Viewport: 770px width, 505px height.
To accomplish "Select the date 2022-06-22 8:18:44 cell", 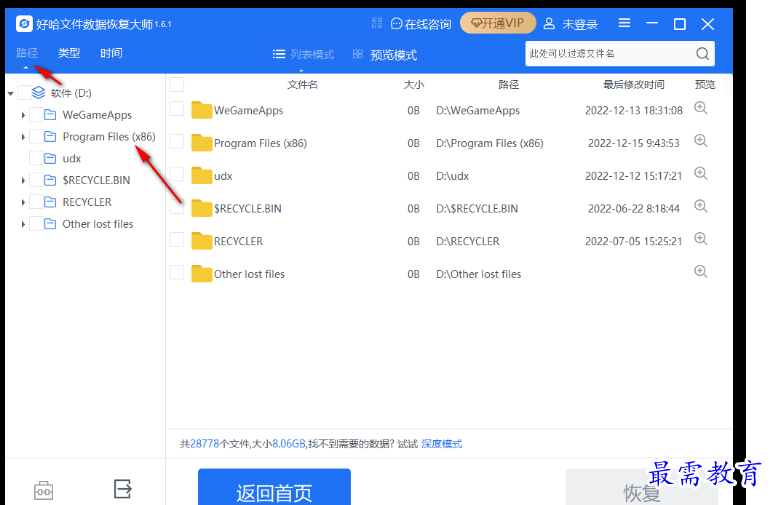I will click(x=633, y=209).
